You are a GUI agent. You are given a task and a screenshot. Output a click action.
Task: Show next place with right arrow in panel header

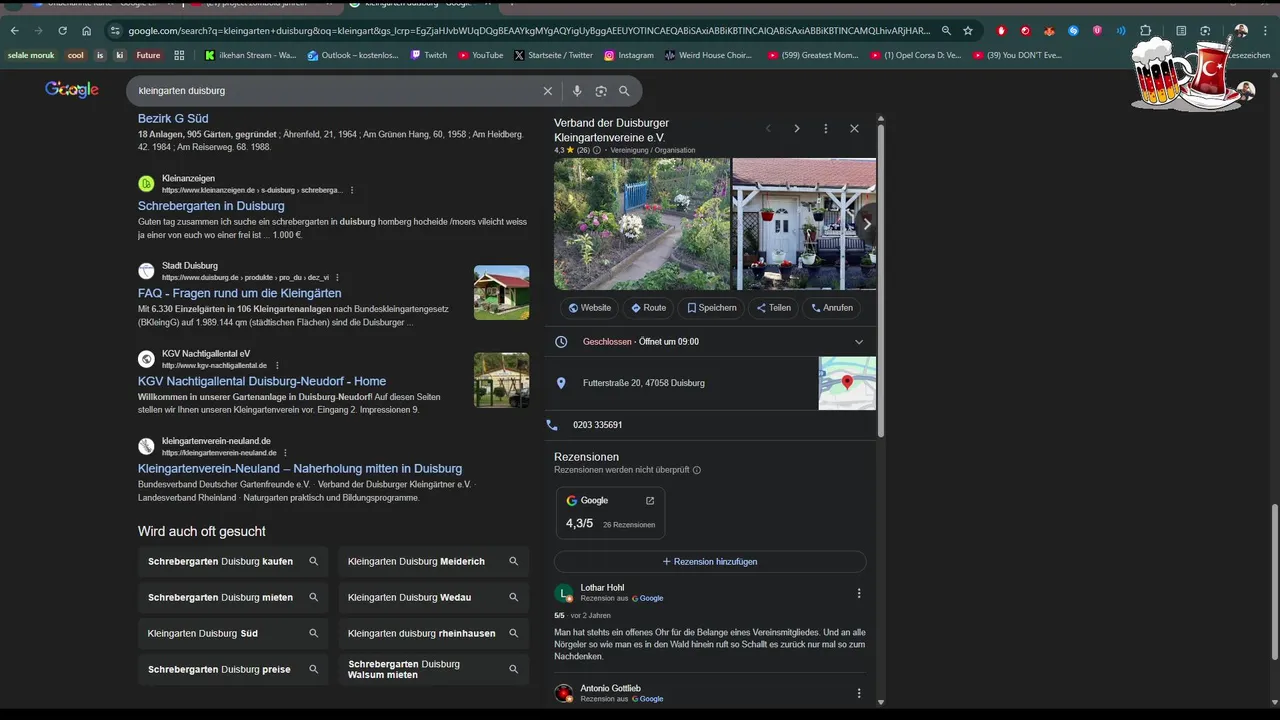point(797,129)
